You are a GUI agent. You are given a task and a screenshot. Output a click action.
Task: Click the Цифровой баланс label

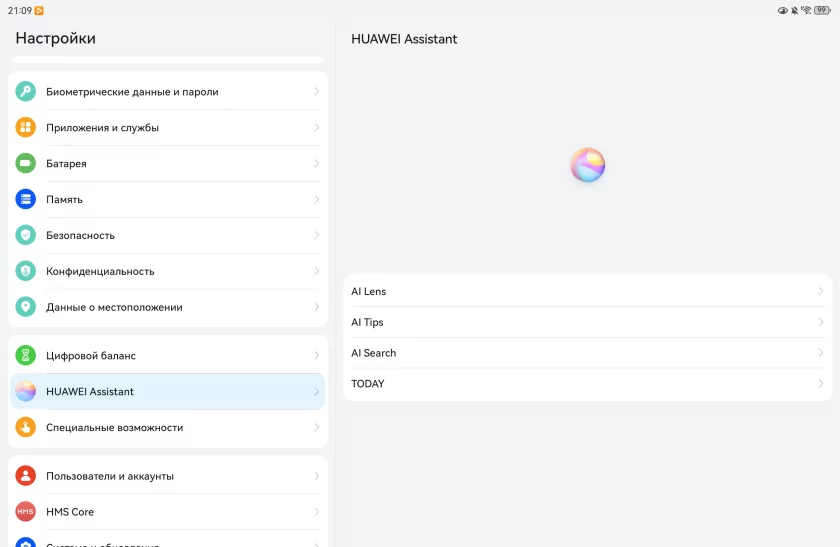coord(91,355)
